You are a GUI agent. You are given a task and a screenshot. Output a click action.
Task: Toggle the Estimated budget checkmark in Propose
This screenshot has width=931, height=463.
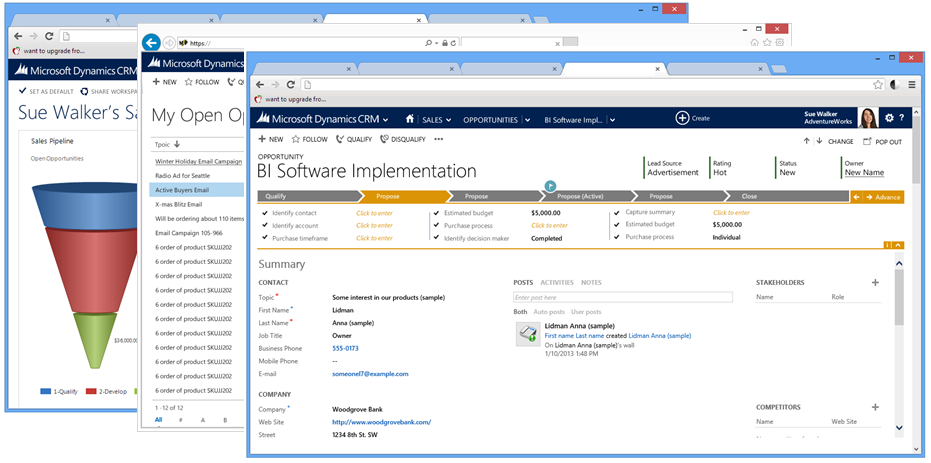436,213
